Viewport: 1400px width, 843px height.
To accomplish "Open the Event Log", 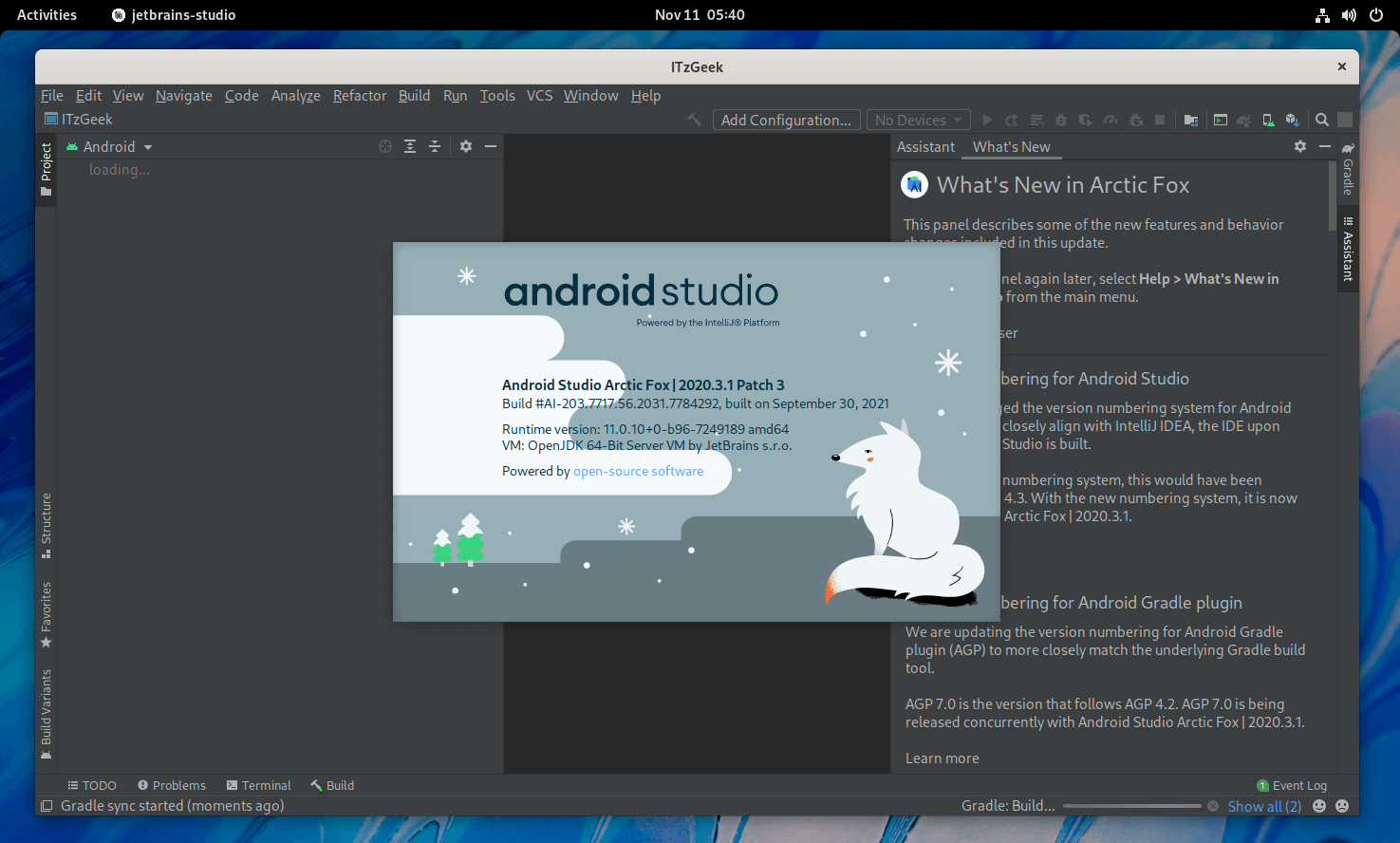I will (x=1292, y=785).
